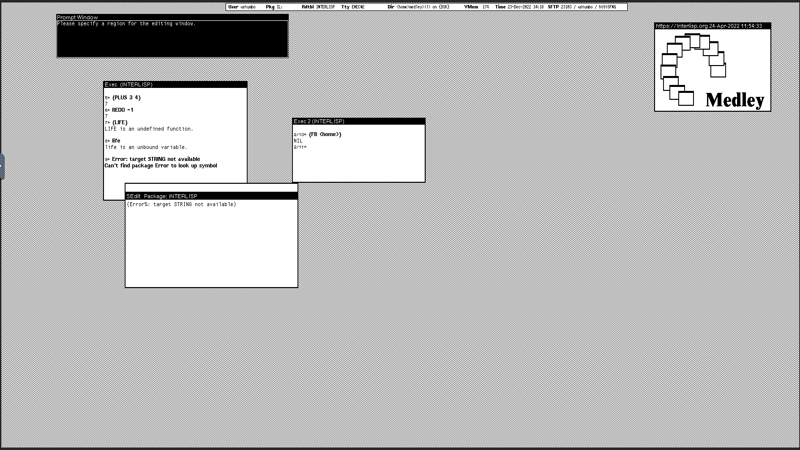The image size is (800, 450).
Task: Click the Prompt Window title bar
Action: point(172,17)
